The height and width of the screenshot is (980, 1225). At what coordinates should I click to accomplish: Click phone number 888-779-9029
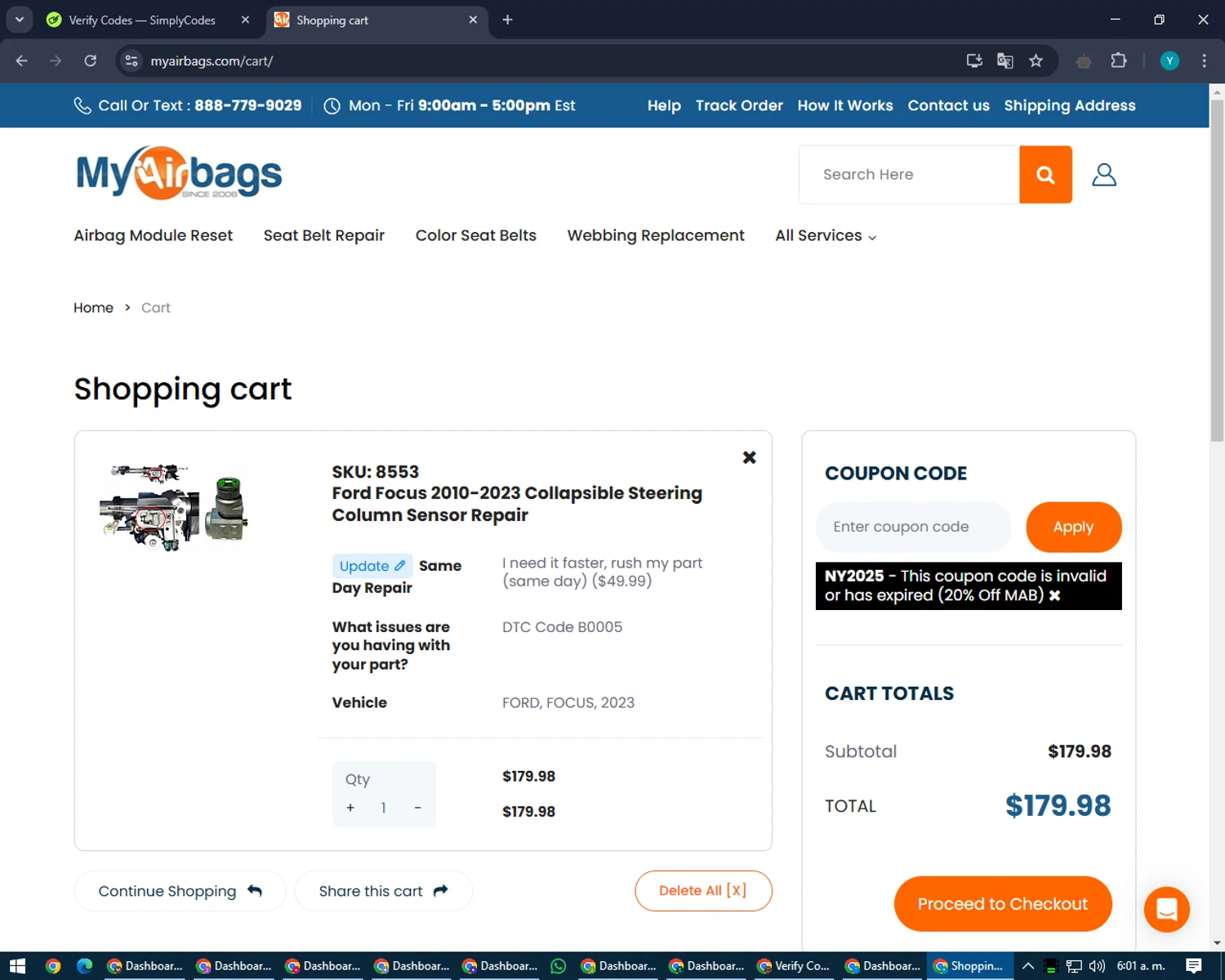tap(248, 105)
